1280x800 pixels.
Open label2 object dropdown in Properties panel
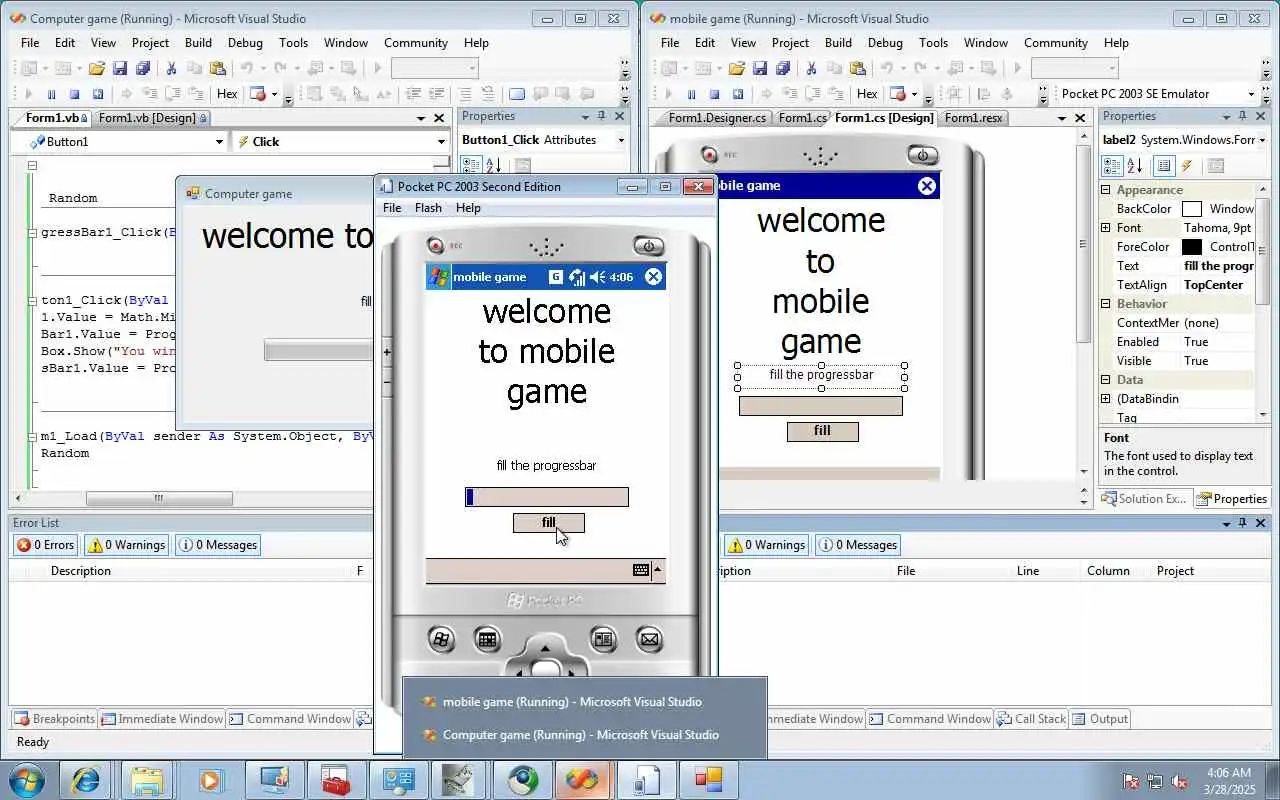tap(1262, 140)
